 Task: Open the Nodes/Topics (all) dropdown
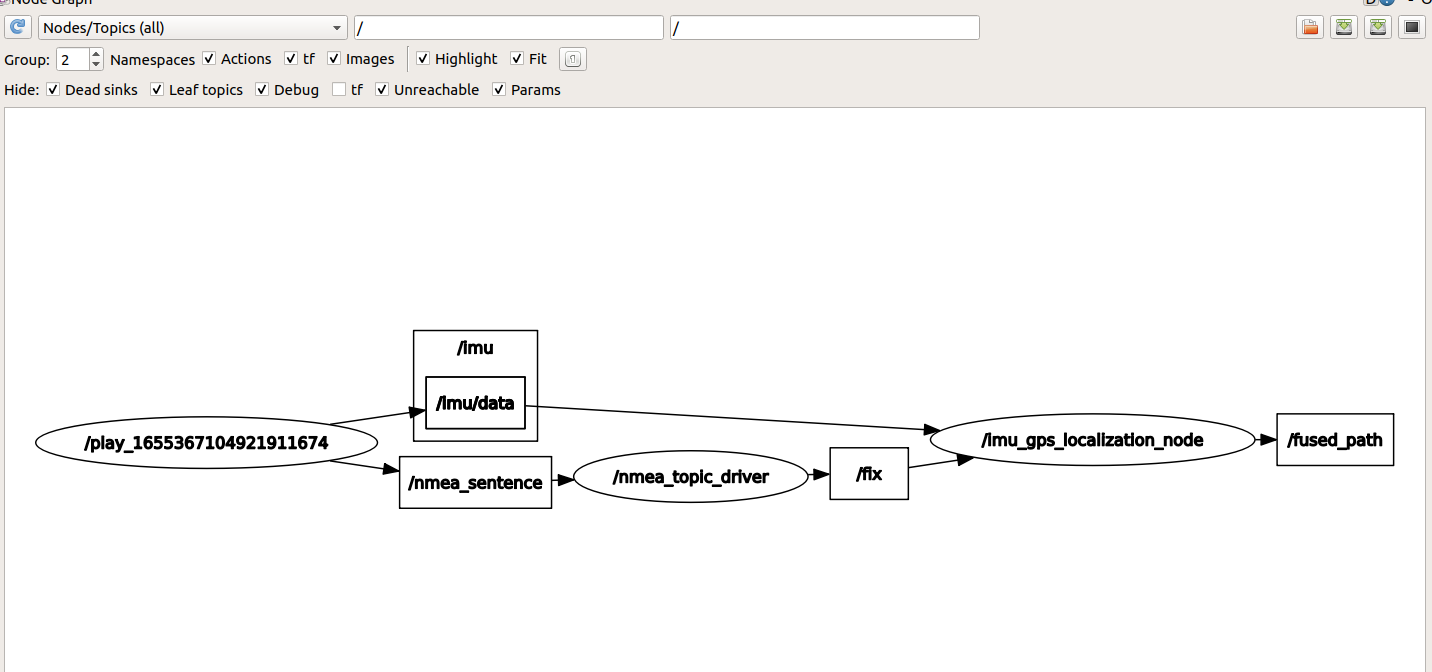point(193,28)
